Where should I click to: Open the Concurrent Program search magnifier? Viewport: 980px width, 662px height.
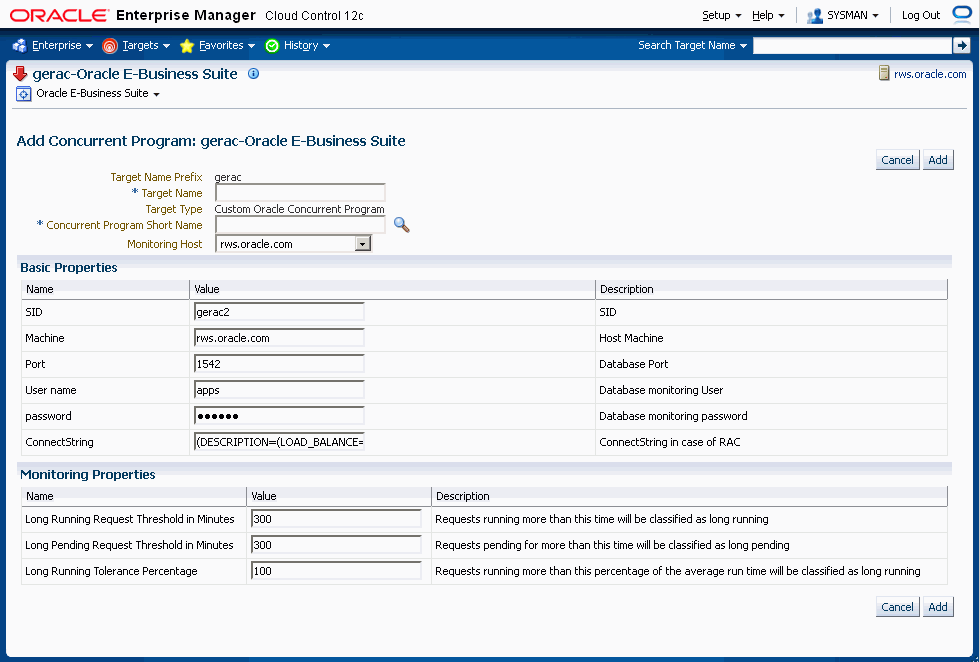[401, 225]
